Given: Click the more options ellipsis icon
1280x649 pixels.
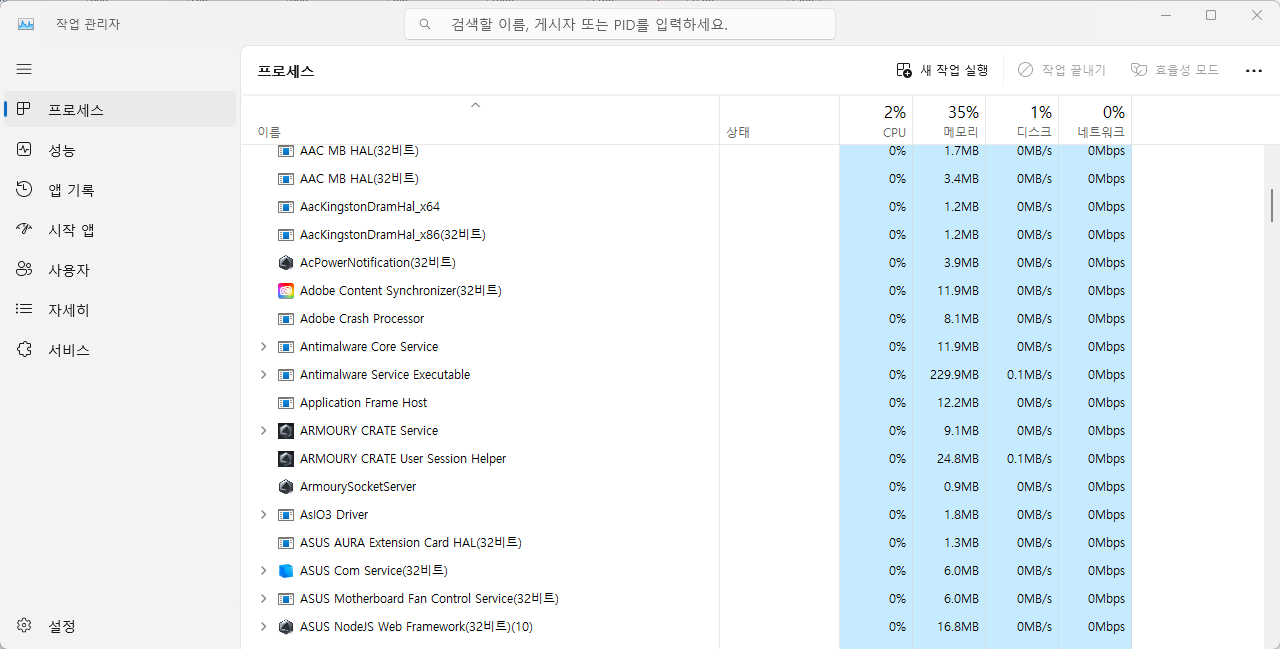Looking at the screenshot, I should (1254, 70).
